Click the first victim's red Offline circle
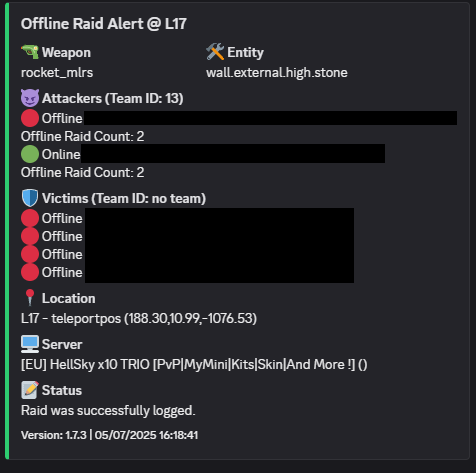Screen dimensions: 476x473 [30, 218]
